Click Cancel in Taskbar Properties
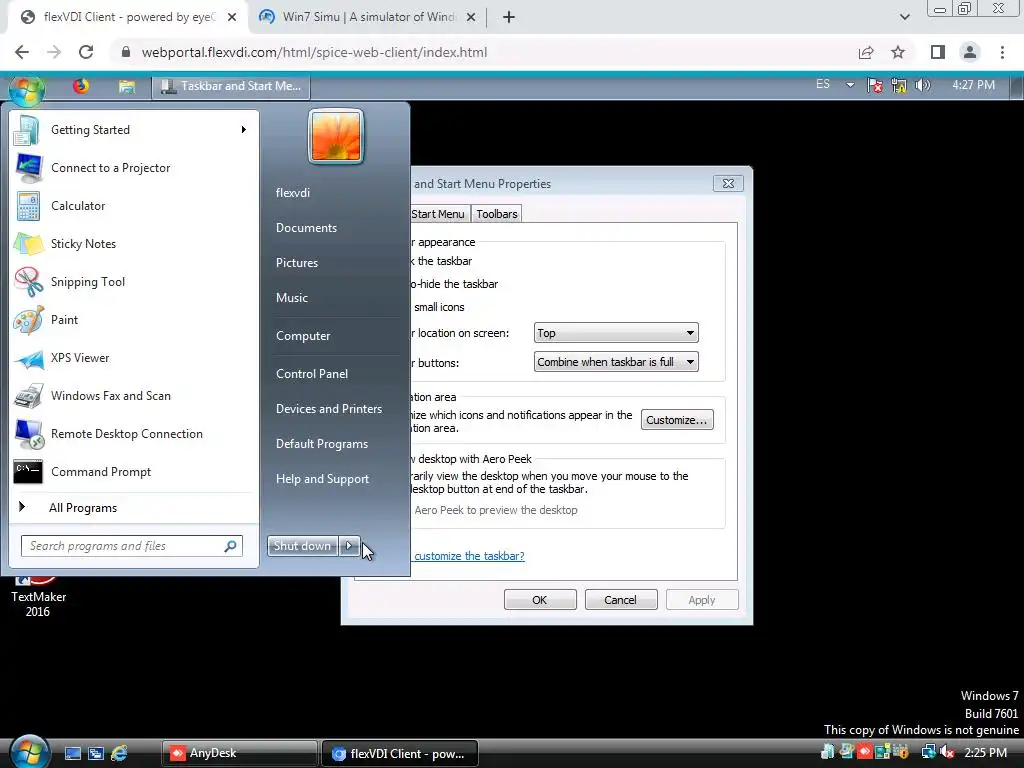 (x=620, y=600)
